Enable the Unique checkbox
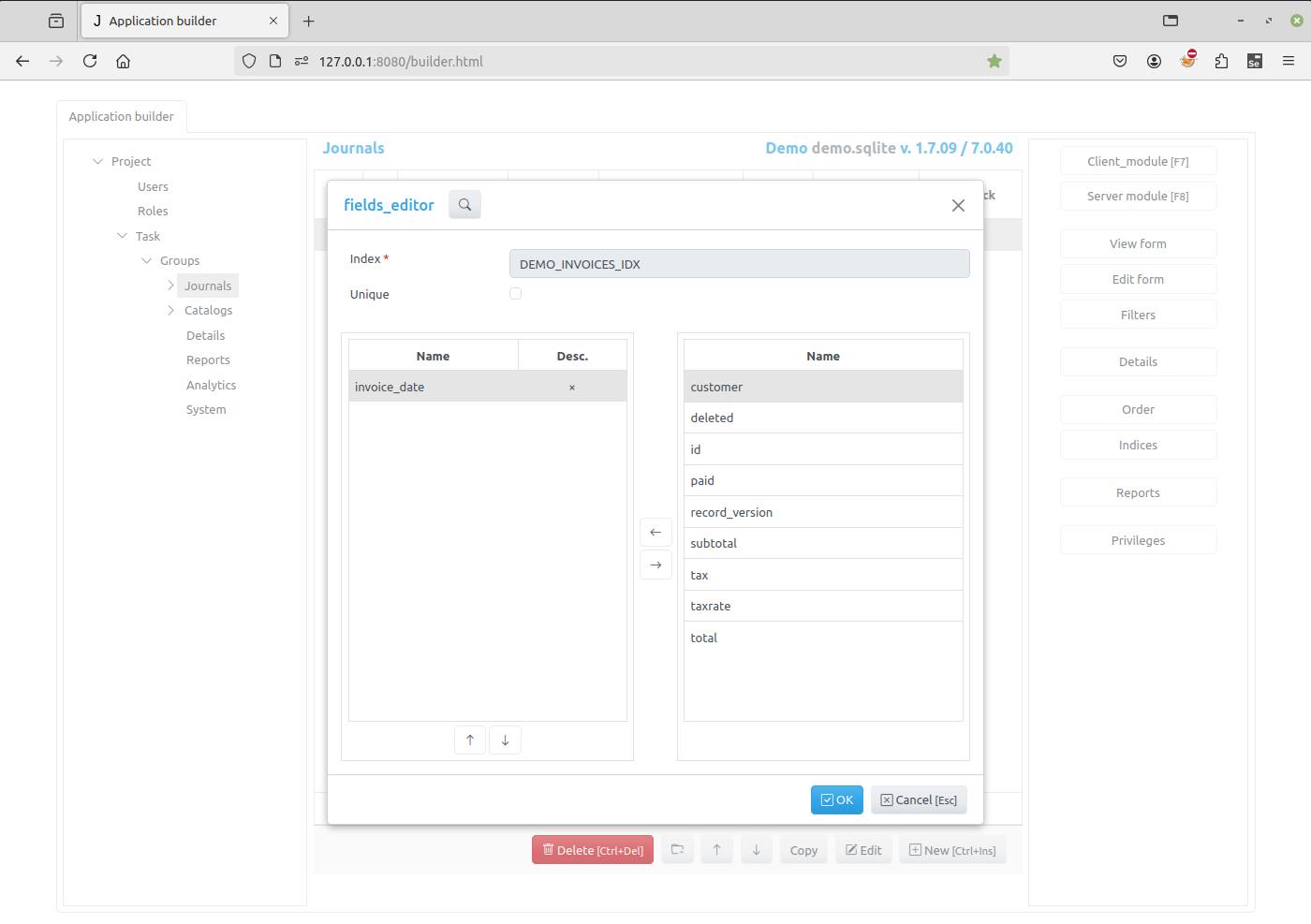Image resolution: width=1311 pixels, height=924 pixels. pos(515,293)
